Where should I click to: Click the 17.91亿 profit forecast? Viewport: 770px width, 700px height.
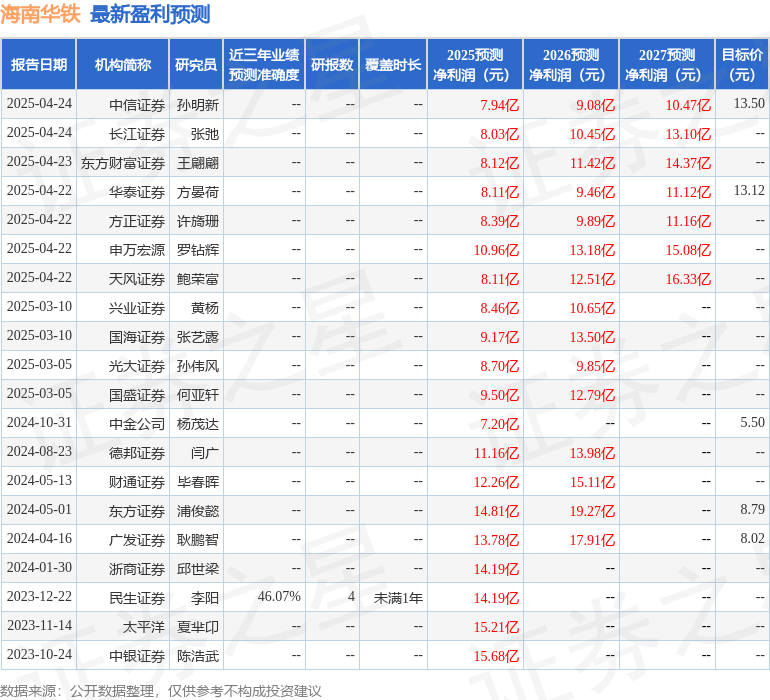(592, 539)
